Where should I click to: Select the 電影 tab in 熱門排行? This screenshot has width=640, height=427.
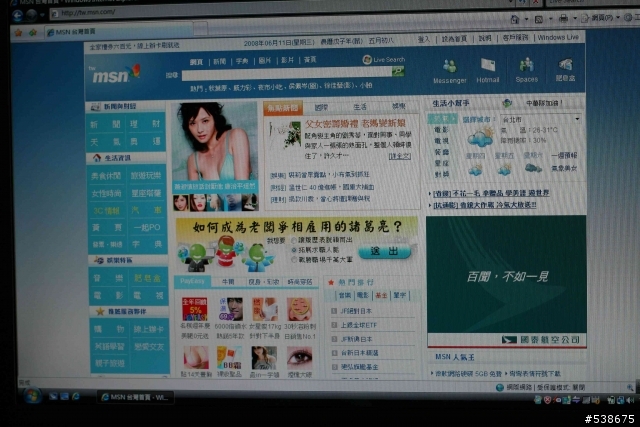362,295
